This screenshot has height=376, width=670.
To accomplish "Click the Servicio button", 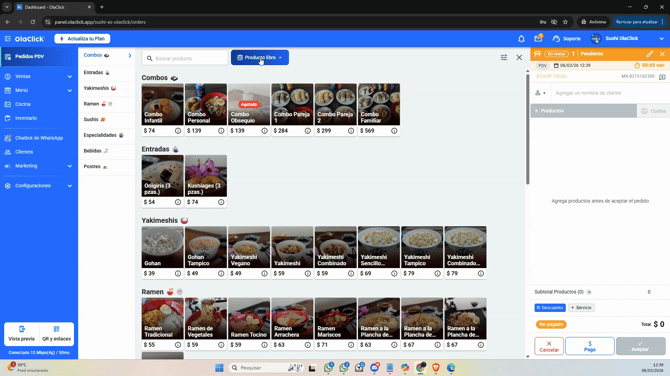I will tap(581, 308).
